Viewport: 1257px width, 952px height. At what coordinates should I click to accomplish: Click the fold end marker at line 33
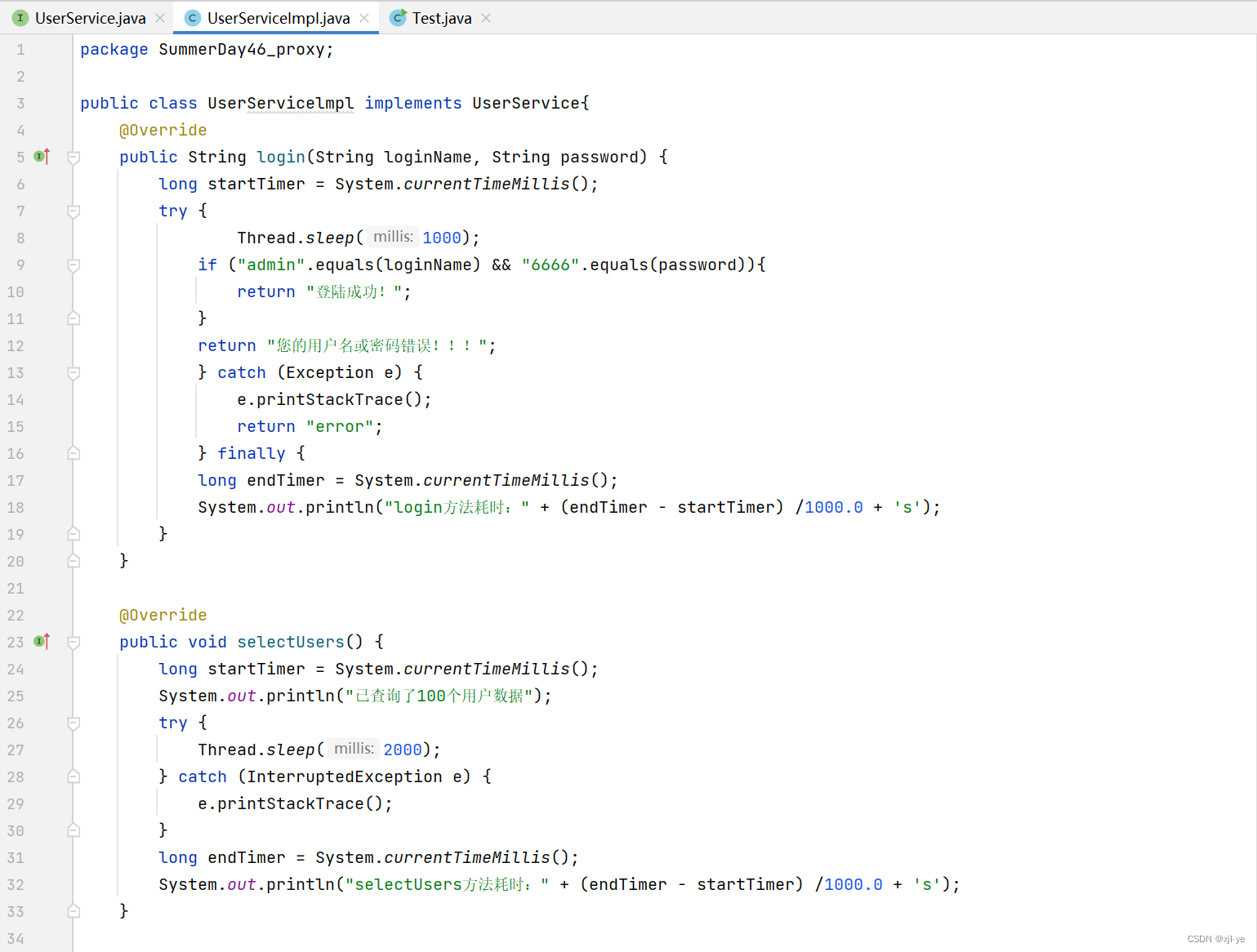tap(74, 911)
